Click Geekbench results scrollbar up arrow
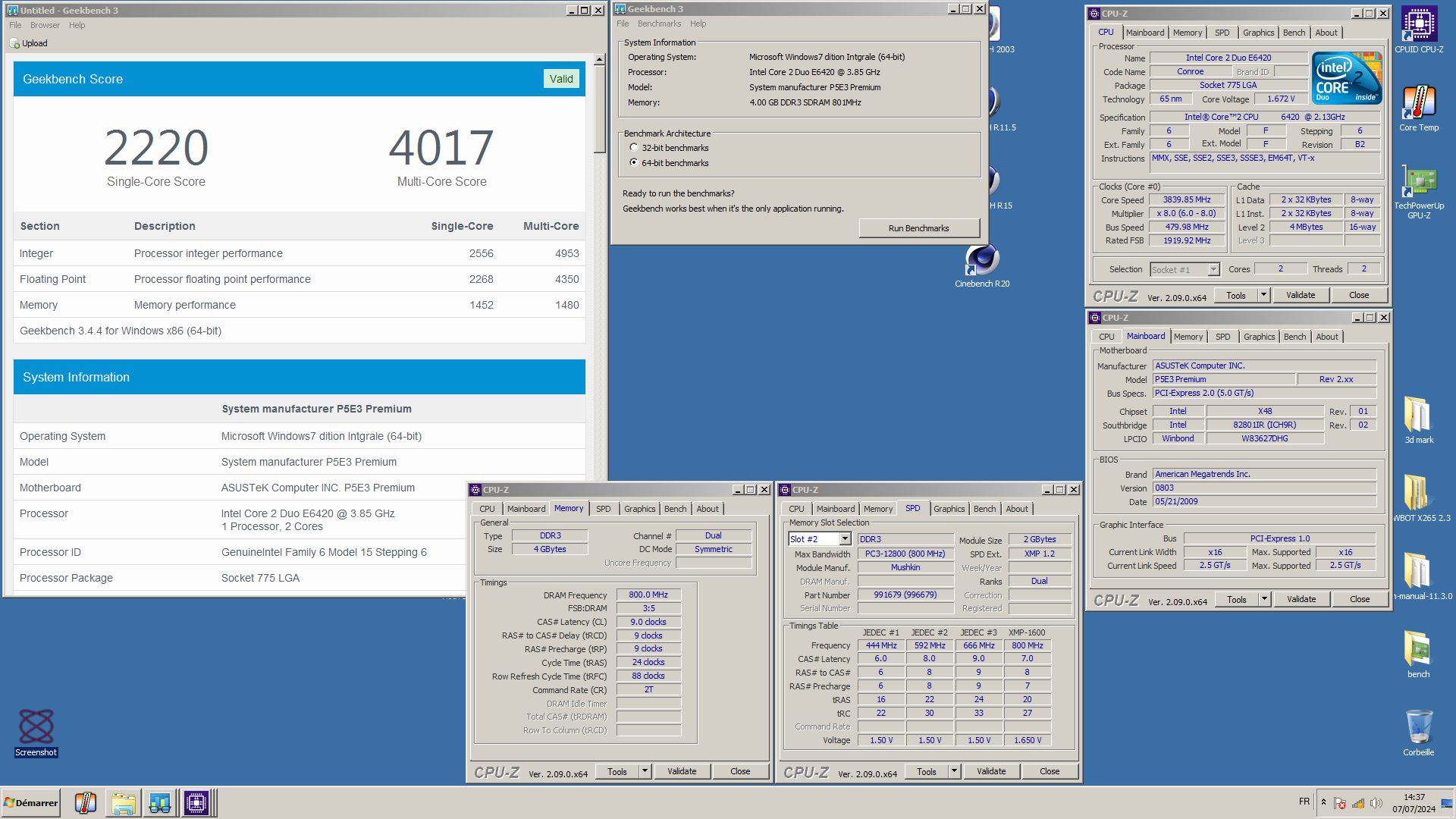Viewport: 1456px width, 819px height. 599,58
